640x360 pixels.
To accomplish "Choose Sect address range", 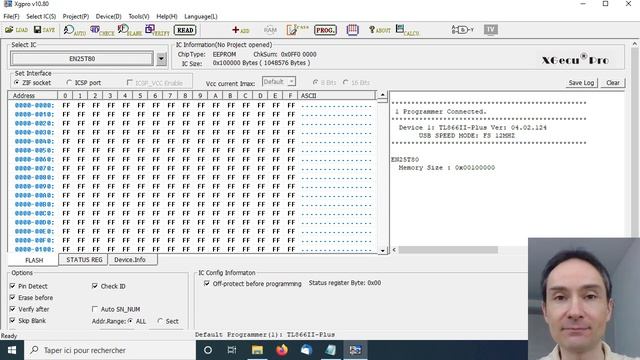I will pos(168,321).
